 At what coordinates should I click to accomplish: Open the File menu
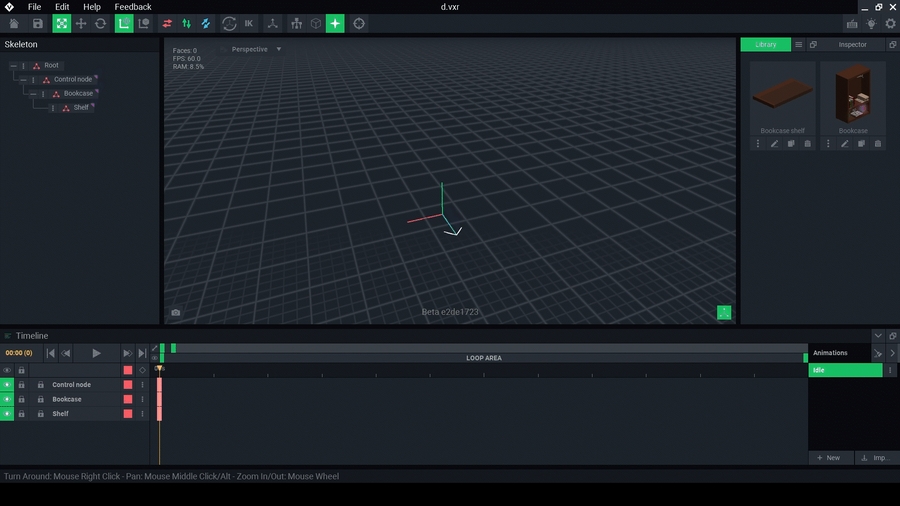pyautogui.click(x=34, y=7)
